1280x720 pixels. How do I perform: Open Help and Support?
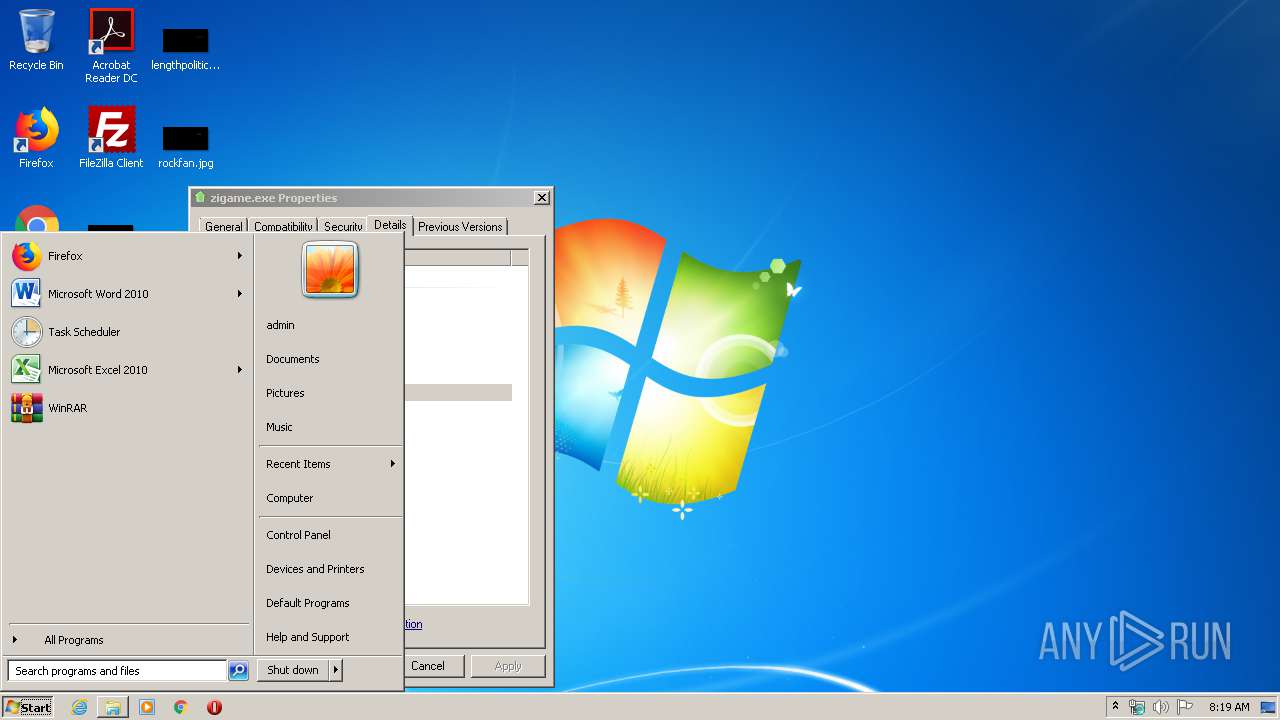(330, 637)
